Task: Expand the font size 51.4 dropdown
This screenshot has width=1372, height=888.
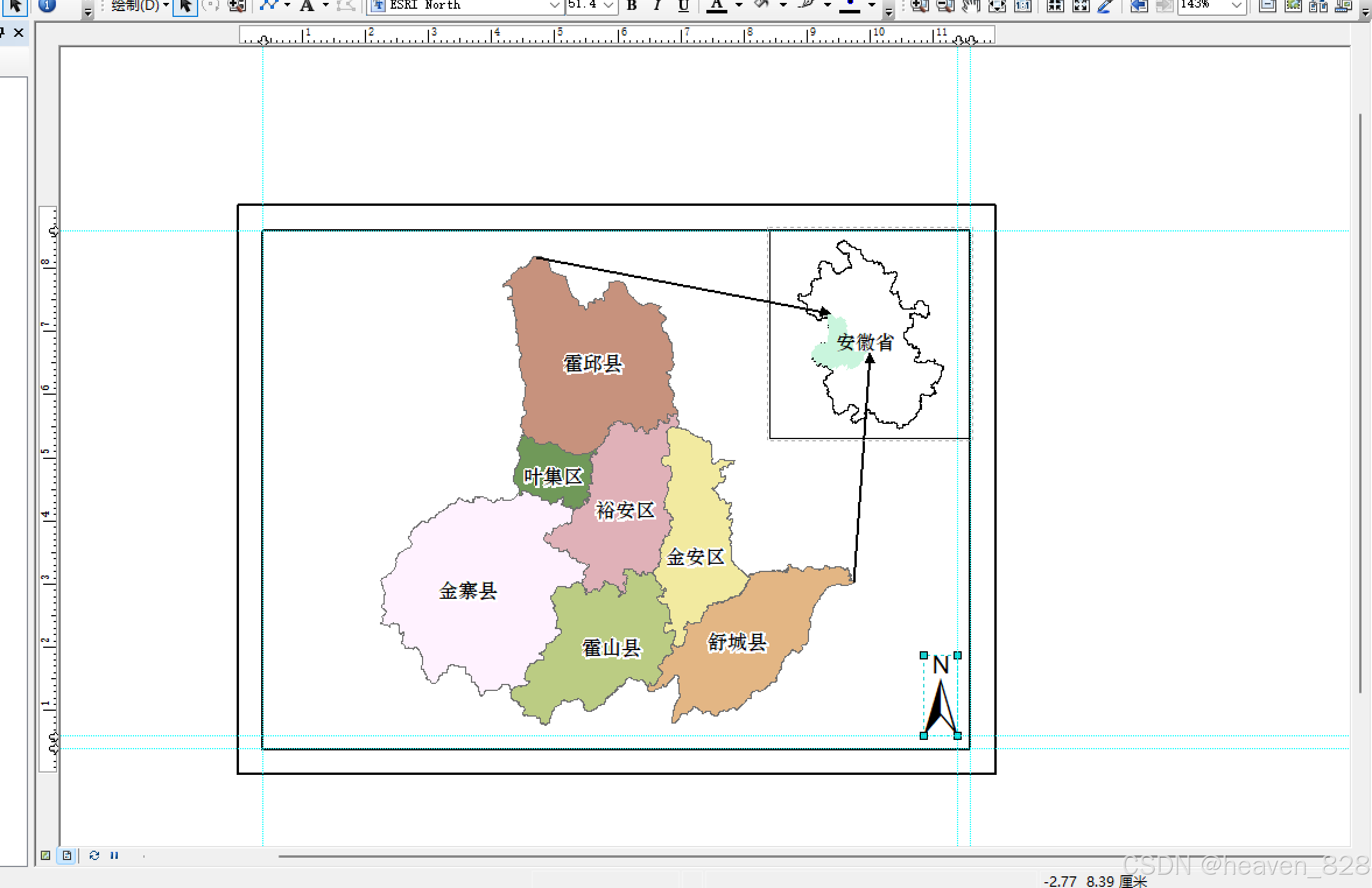Action: click(608, 6)
